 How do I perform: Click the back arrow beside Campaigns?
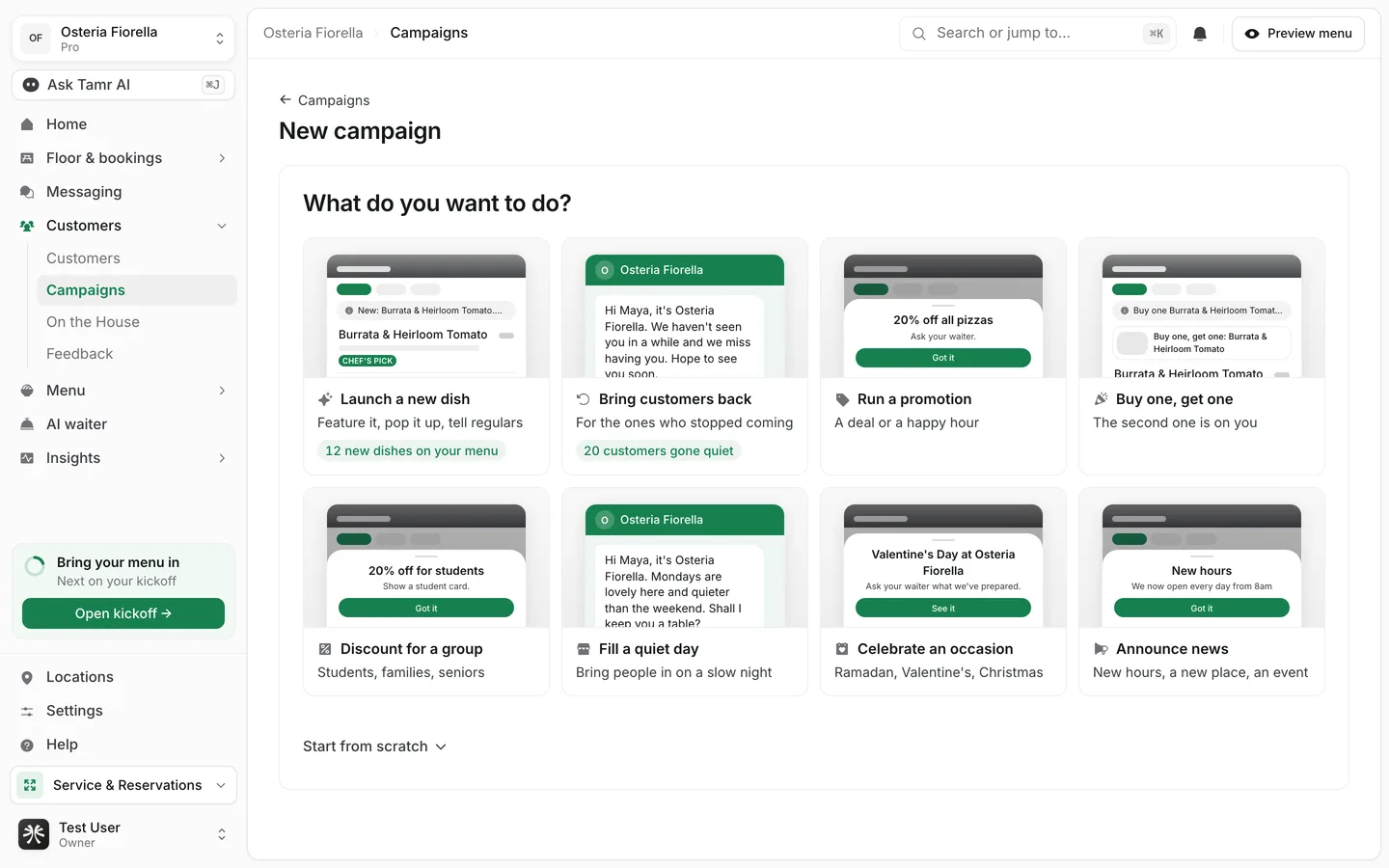(x=286, y=99)
